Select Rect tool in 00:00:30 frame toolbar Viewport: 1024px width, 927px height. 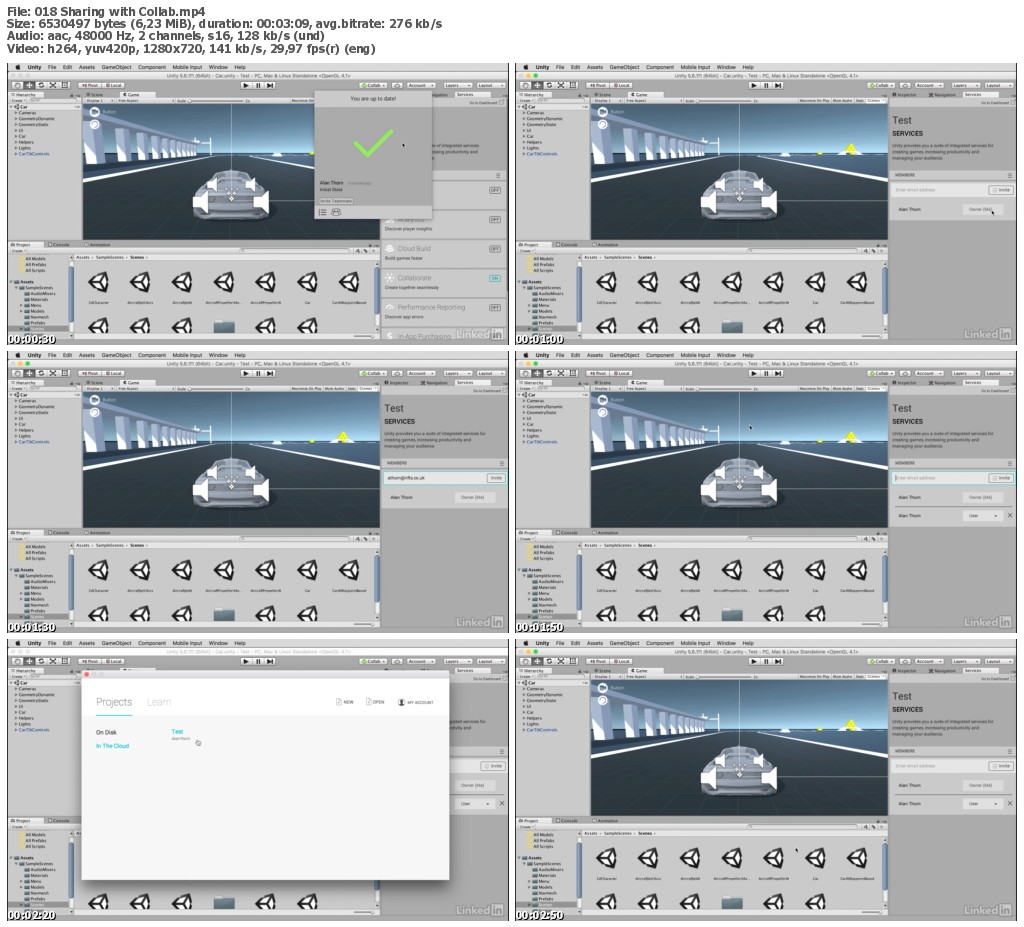65,85
